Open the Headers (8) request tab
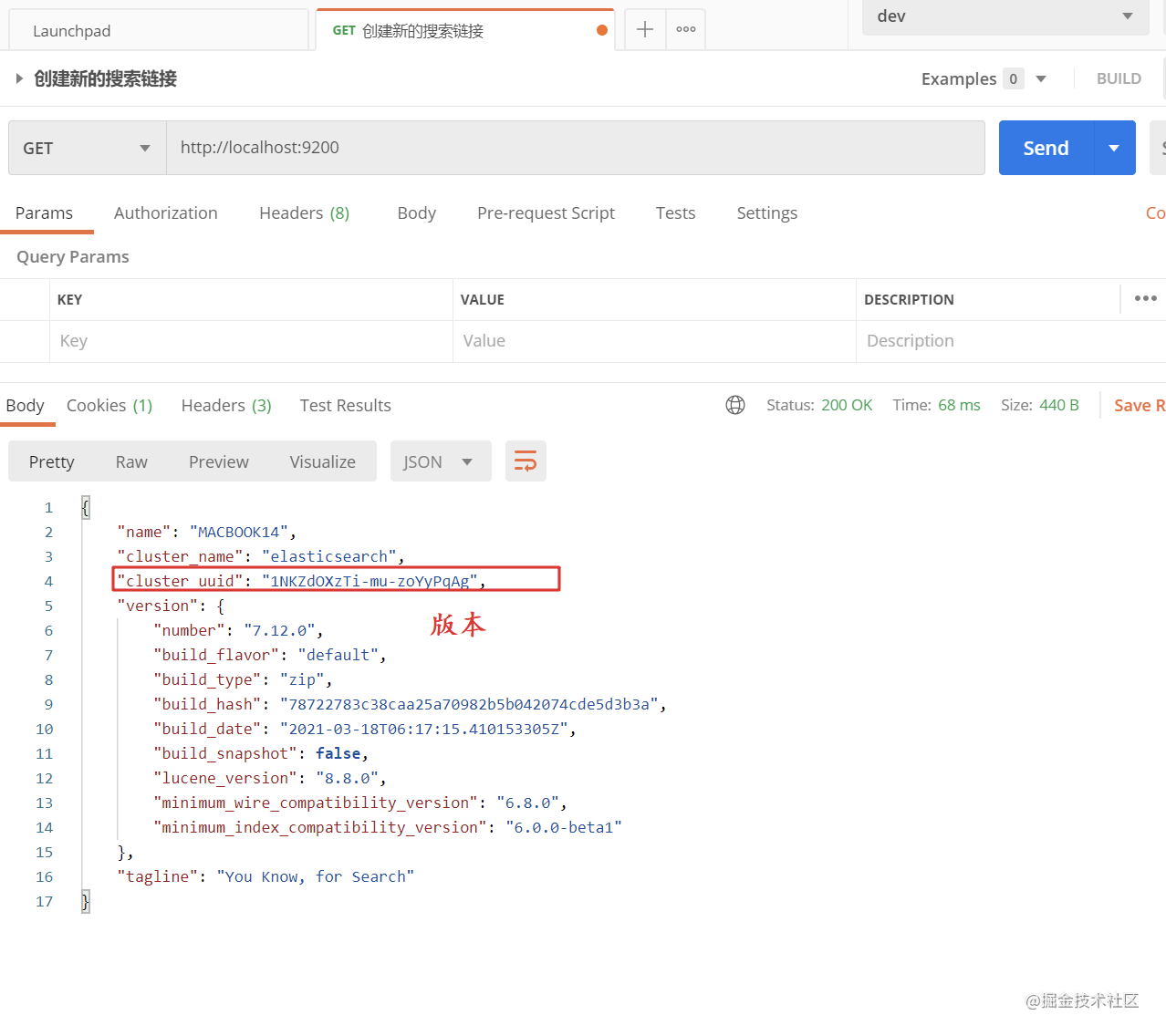Image resolution: width=1166 pixels, height=1036 pixels. pos(305,212)
